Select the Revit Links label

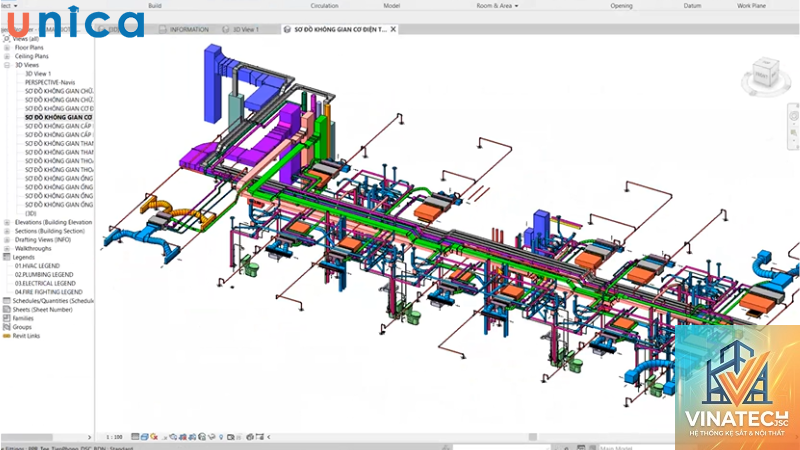tap(26, 336)
